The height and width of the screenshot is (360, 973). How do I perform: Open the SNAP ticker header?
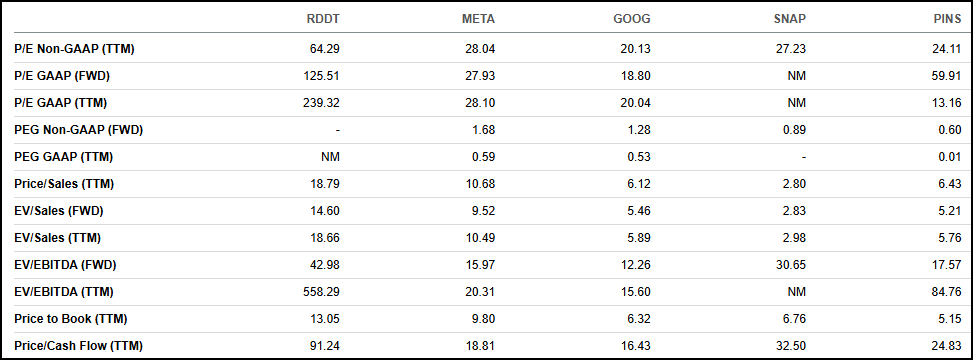[x=788, y=19]
